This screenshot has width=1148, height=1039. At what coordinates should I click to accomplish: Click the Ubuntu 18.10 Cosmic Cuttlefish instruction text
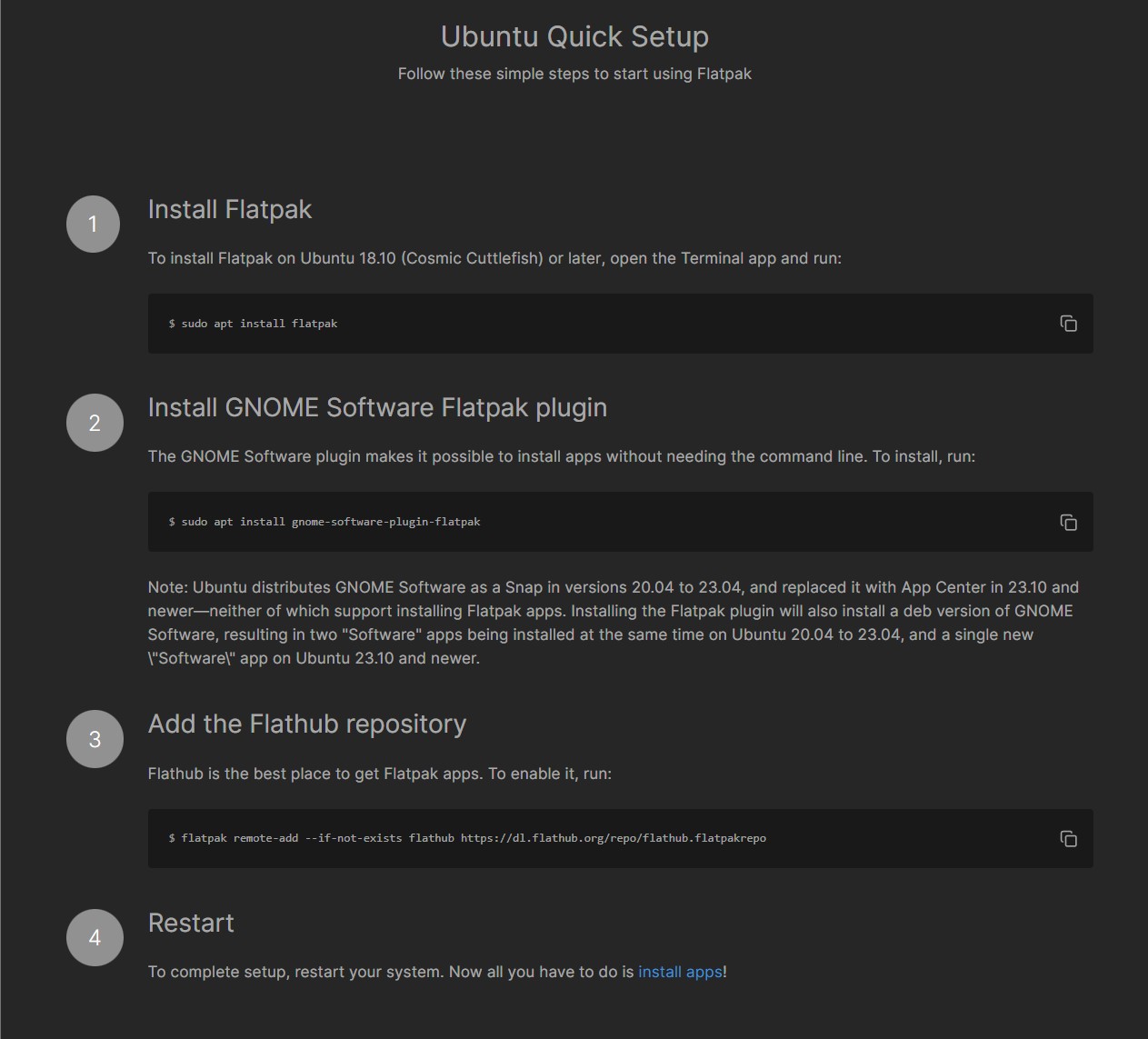494,258
